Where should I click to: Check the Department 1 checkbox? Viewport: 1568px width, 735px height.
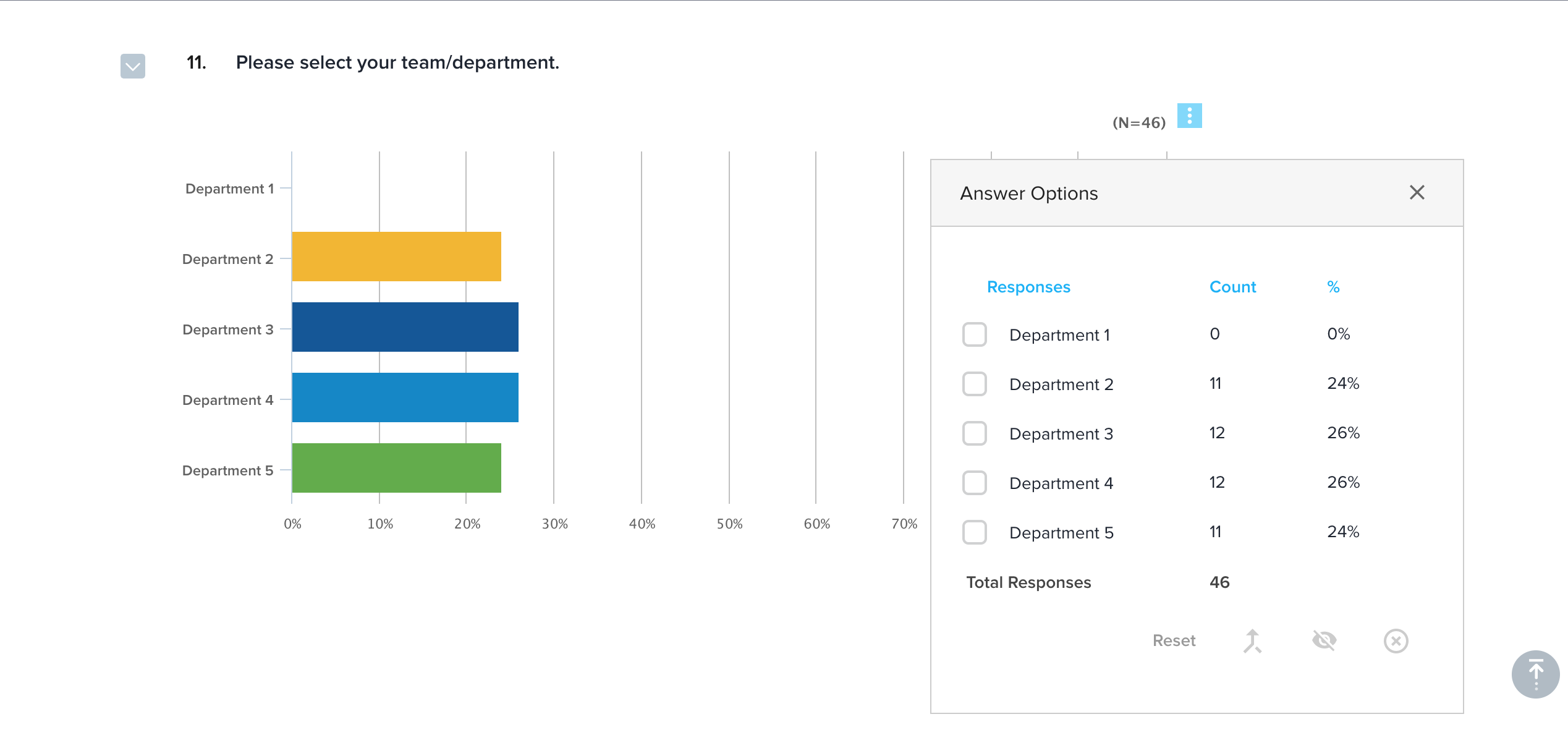pyautogui.click(x=974, y=334)
